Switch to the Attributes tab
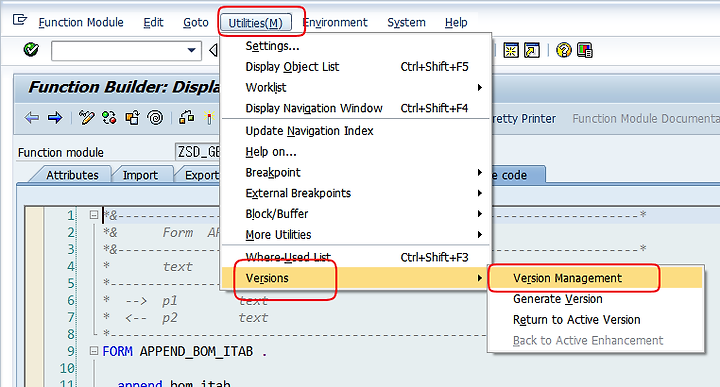The image size is (720, 387). (x=72, y=175)
